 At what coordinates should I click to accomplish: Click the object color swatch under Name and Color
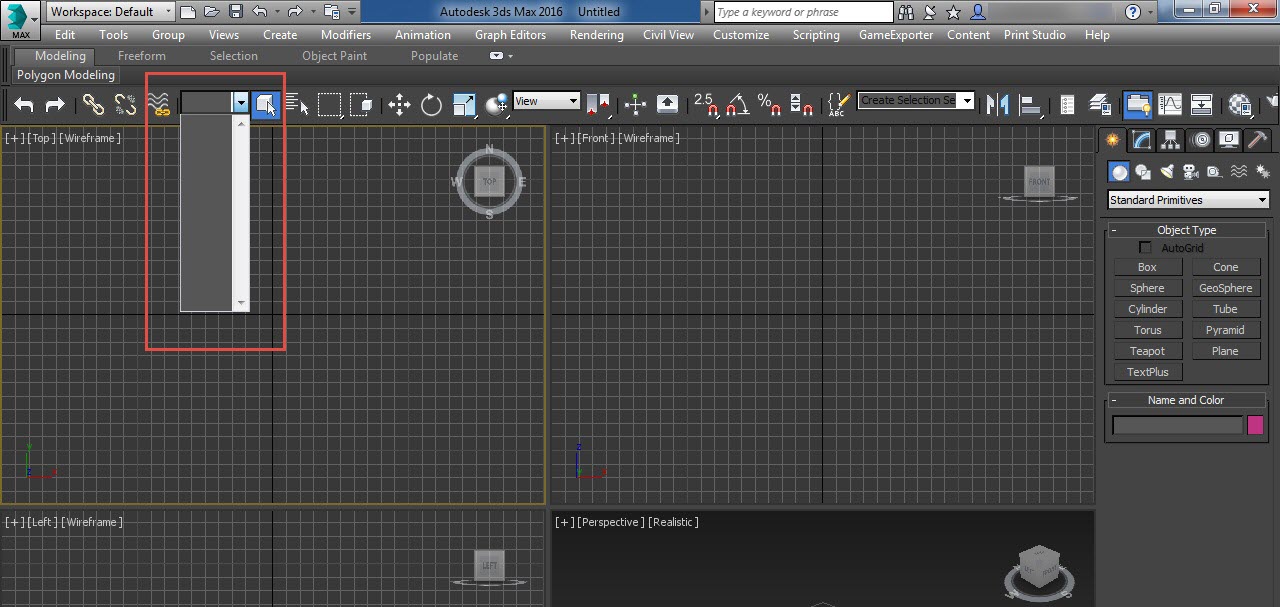tap(1255, 425)
